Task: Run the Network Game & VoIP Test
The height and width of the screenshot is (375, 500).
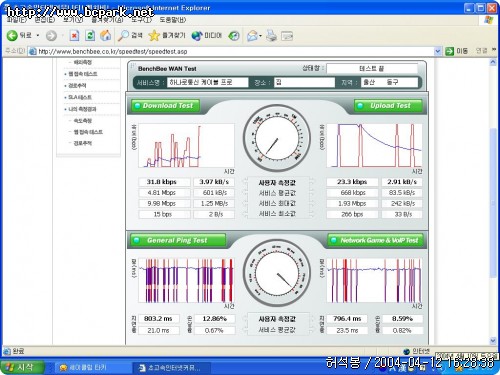Action: 375,240
